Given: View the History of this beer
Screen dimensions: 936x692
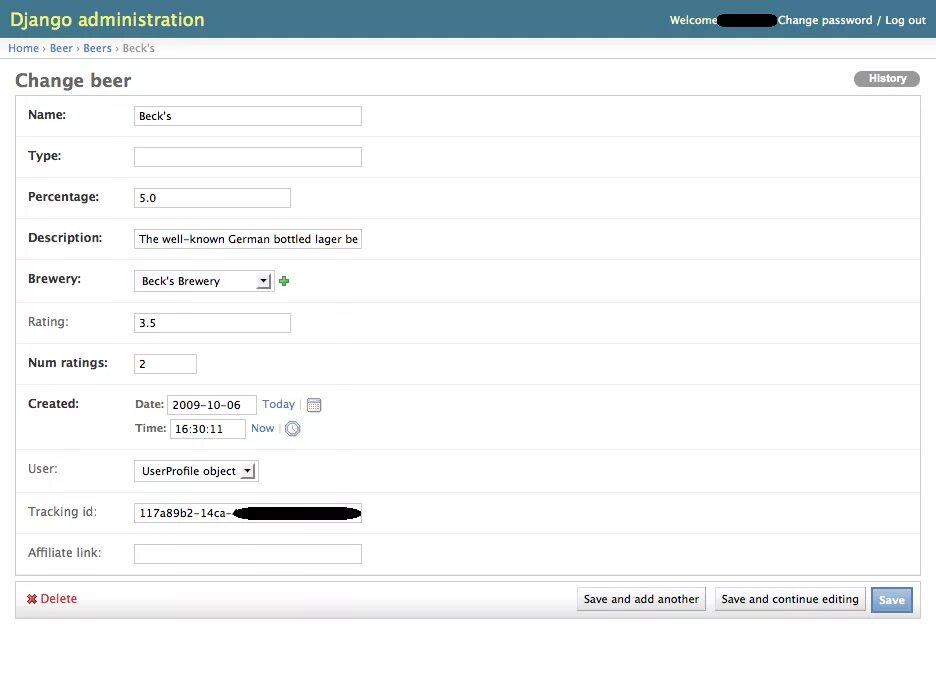Looking at the screenshot, I should 887,79.
